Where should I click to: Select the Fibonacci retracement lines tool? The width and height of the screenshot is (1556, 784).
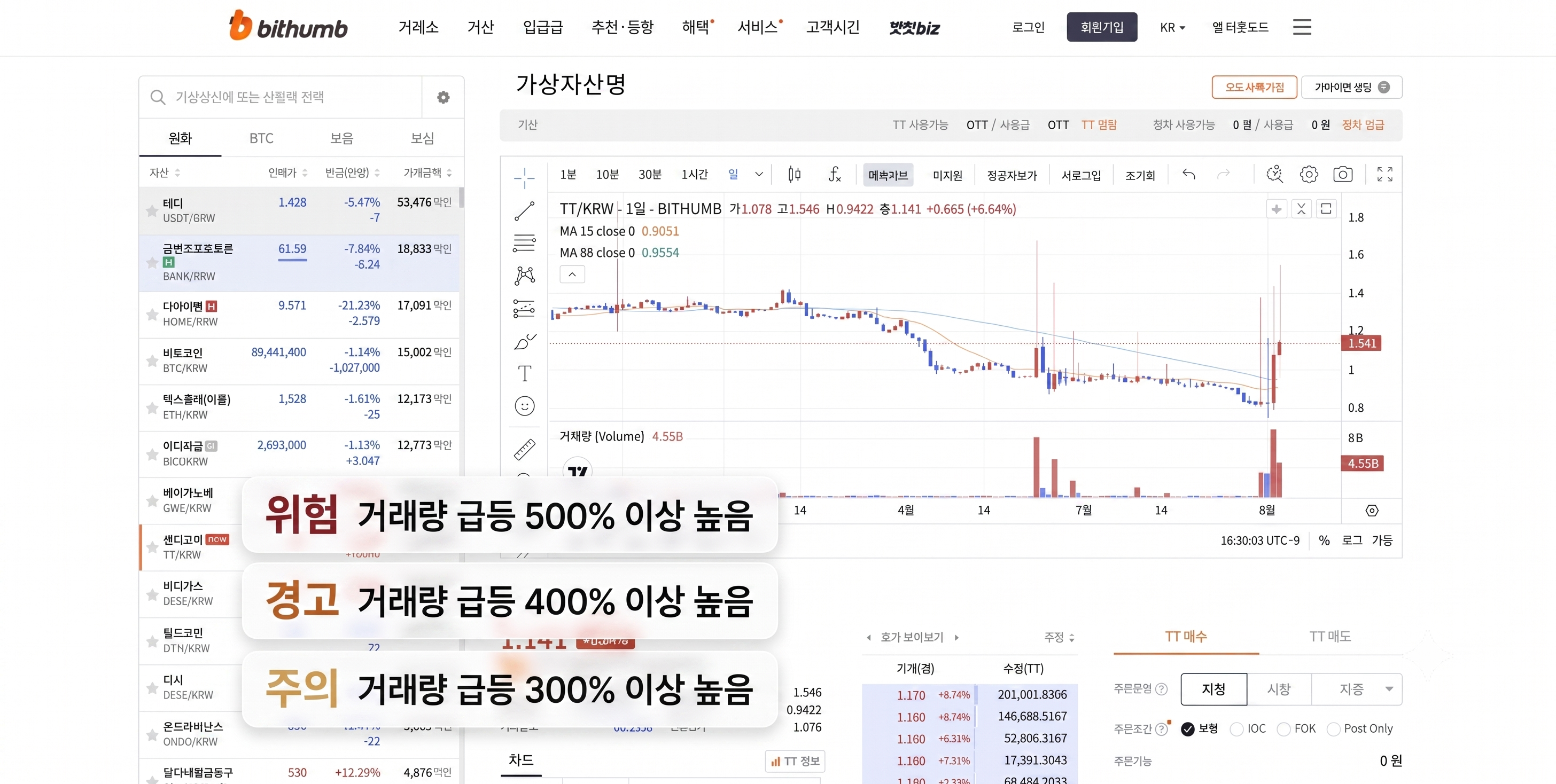[x=524, y=242]
